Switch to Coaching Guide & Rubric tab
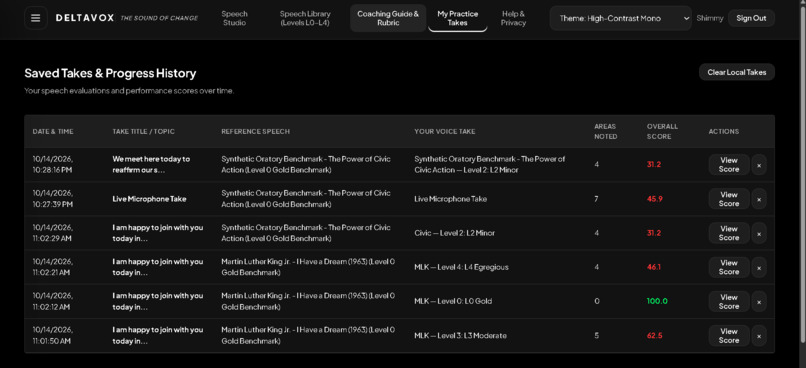Screen dimensions: 806x368 tap(388, 18)
